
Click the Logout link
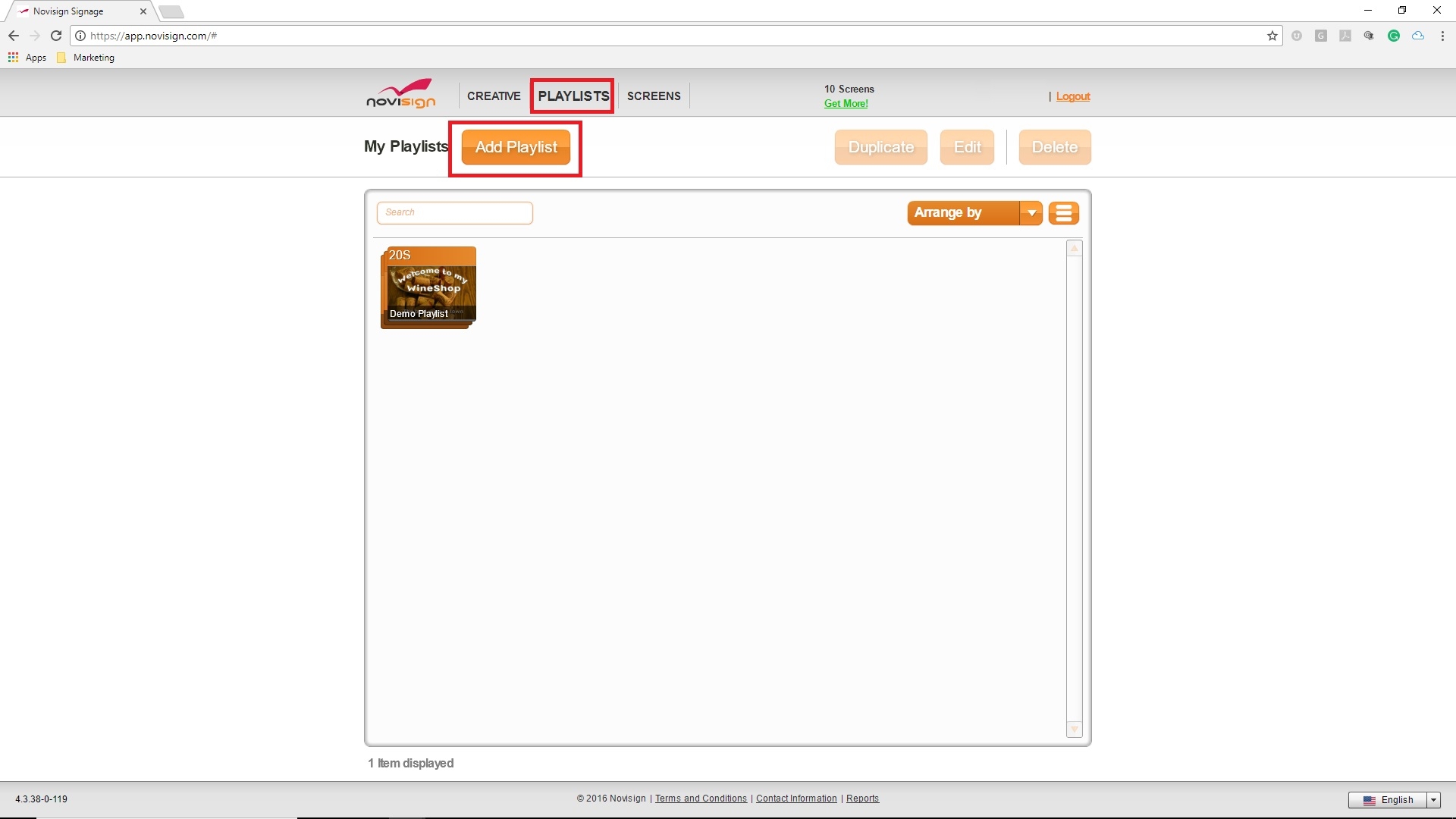(1072, 96)
